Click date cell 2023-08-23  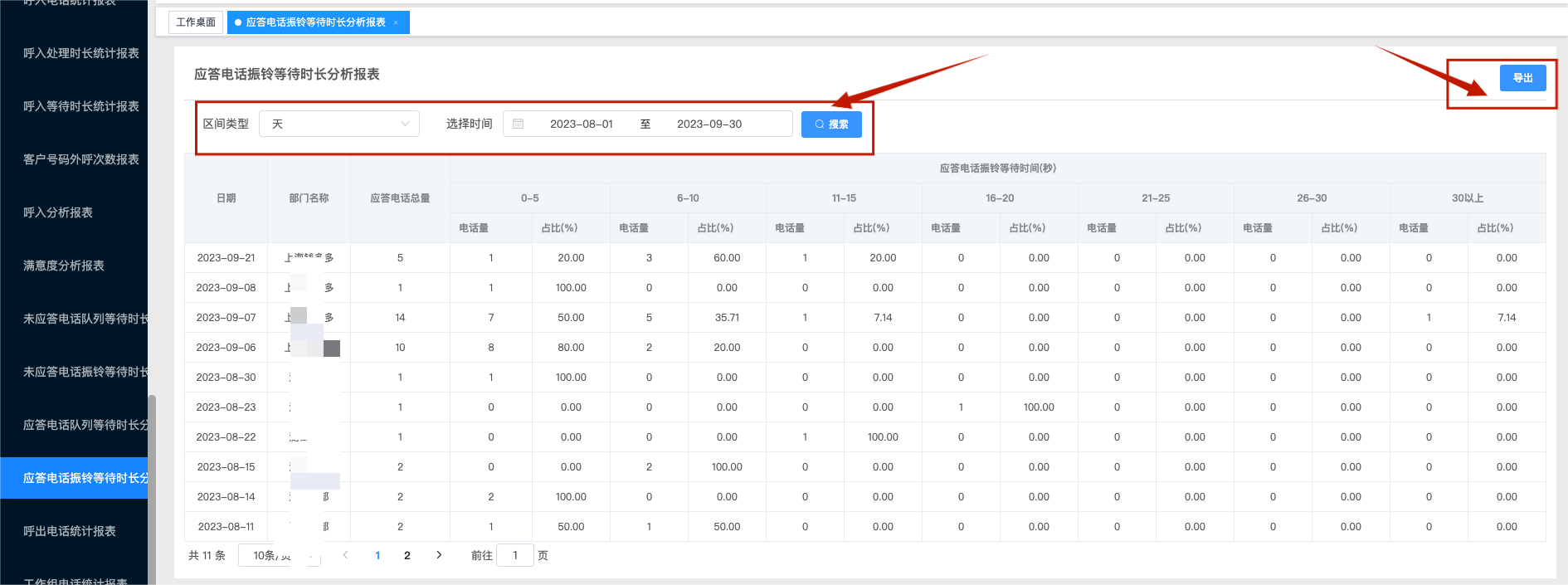click(x=226, y=407)
